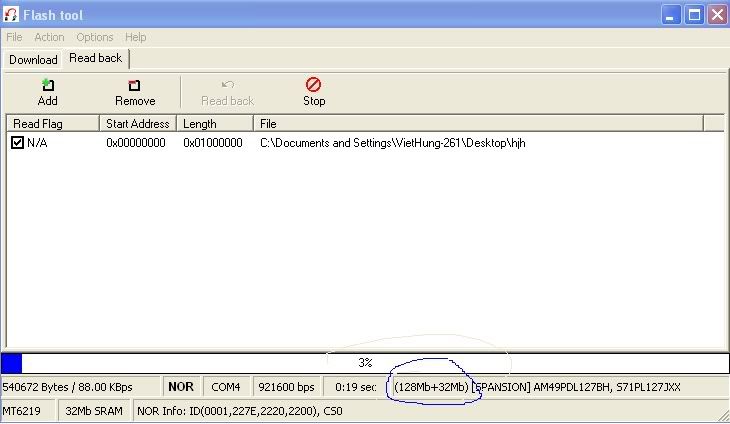Uncheck the N/A read flag checkbox
This screenshot has width=730, height=424.
click(17, 142)
